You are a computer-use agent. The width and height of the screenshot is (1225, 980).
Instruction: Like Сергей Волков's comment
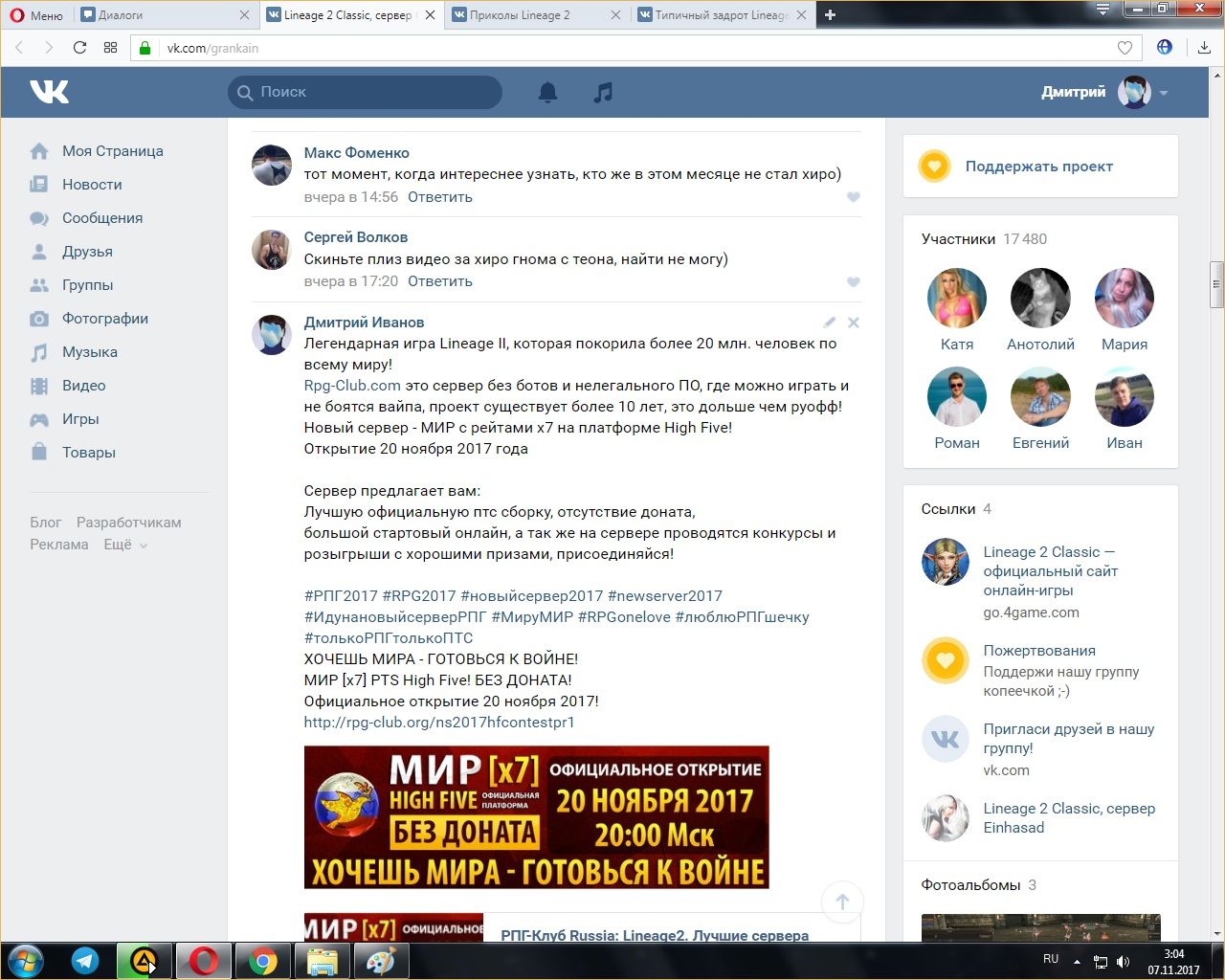coord(854,281)
